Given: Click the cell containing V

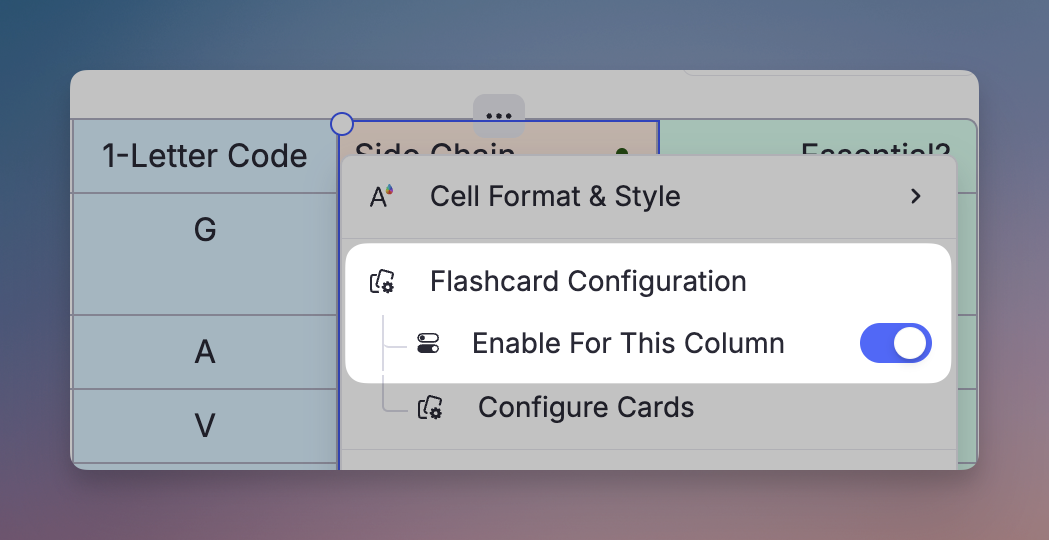Looking at the screenshot, I should [x=205, y=426].
